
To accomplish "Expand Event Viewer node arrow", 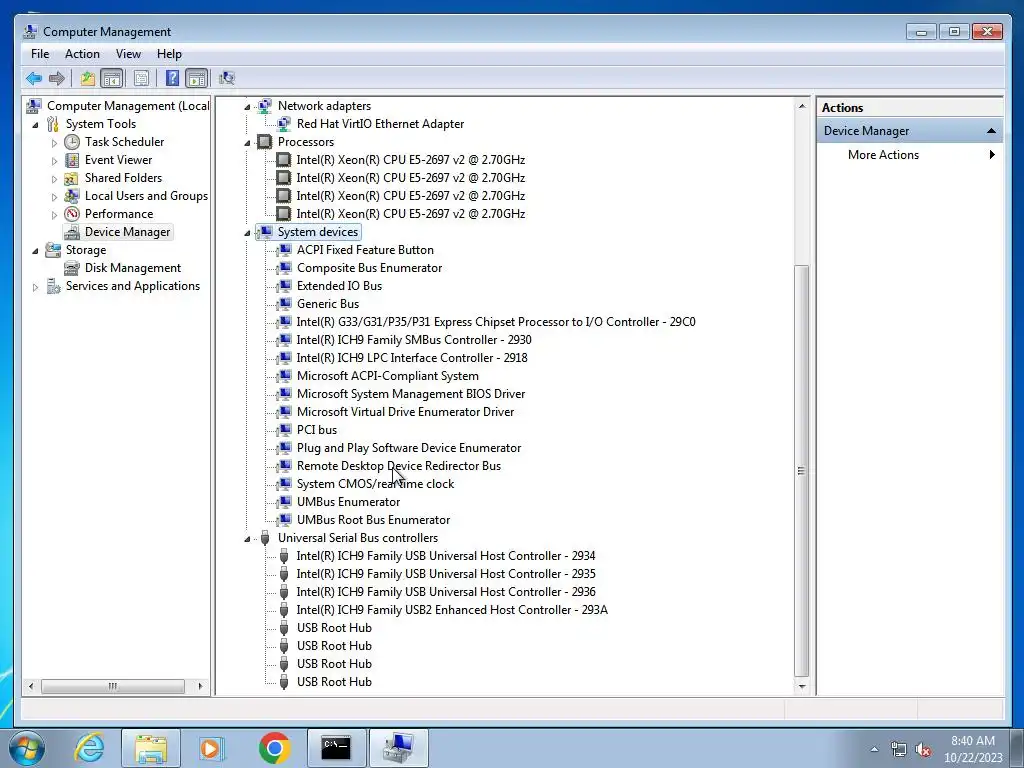I will point(54,161).
